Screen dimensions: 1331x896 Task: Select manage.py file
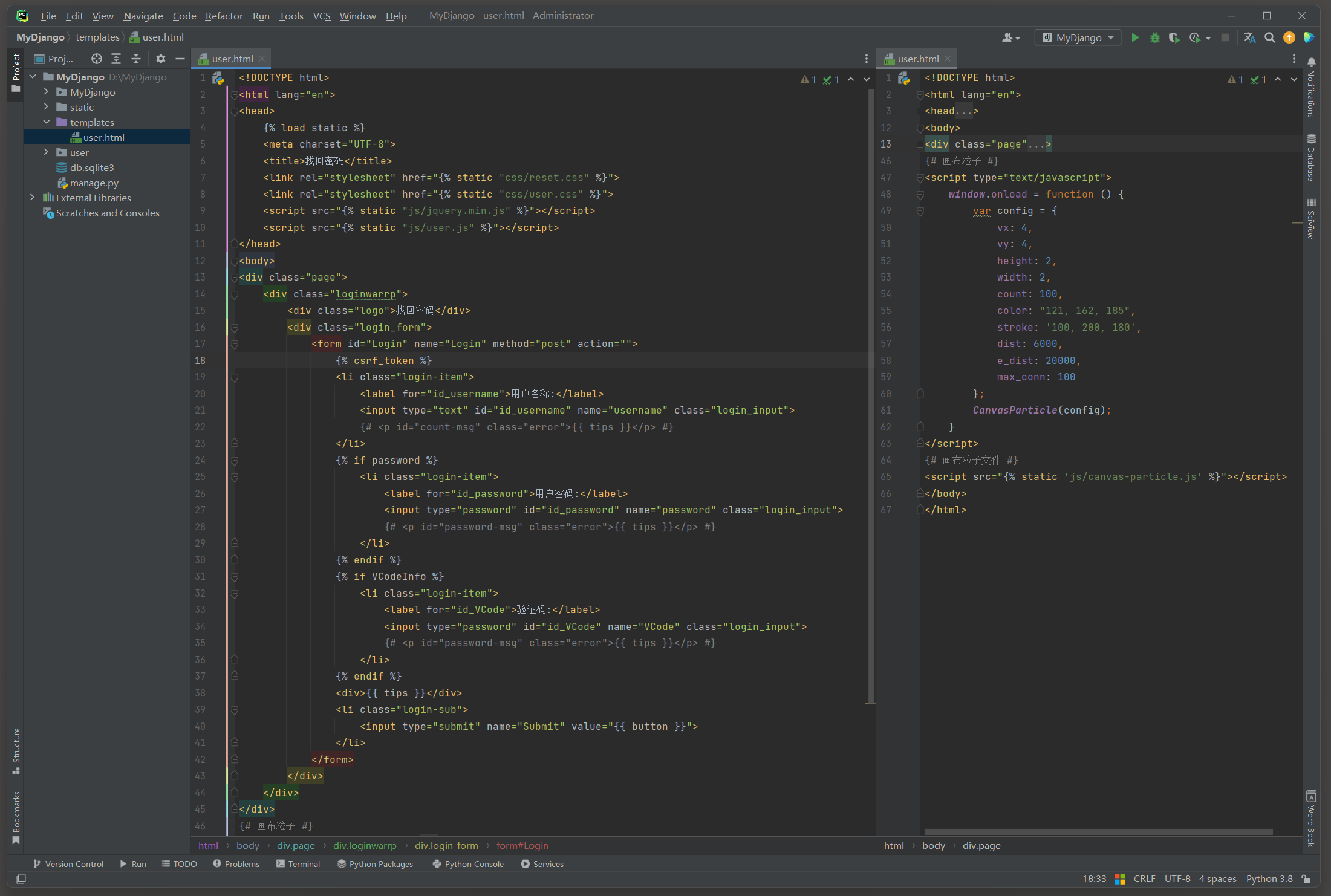click(94, 183)
